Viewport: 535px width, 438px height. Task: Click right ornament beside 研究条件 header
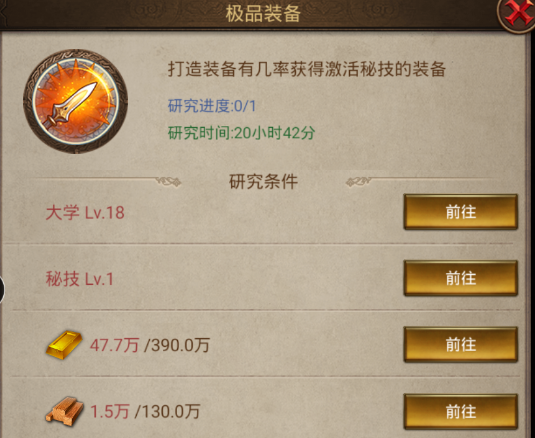tap(359, 181)
